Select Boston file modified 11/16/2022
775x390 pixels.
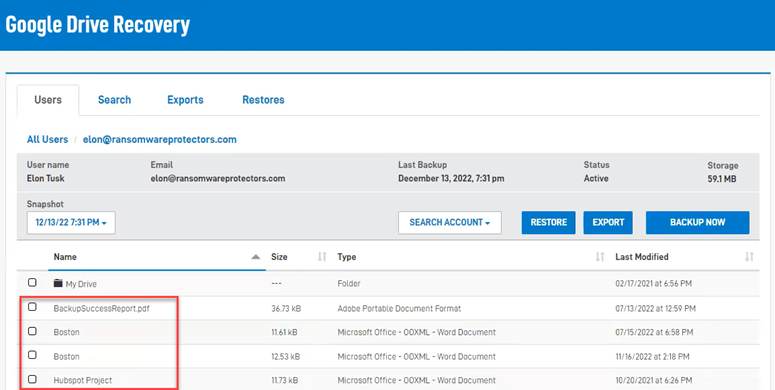(66, 356)
